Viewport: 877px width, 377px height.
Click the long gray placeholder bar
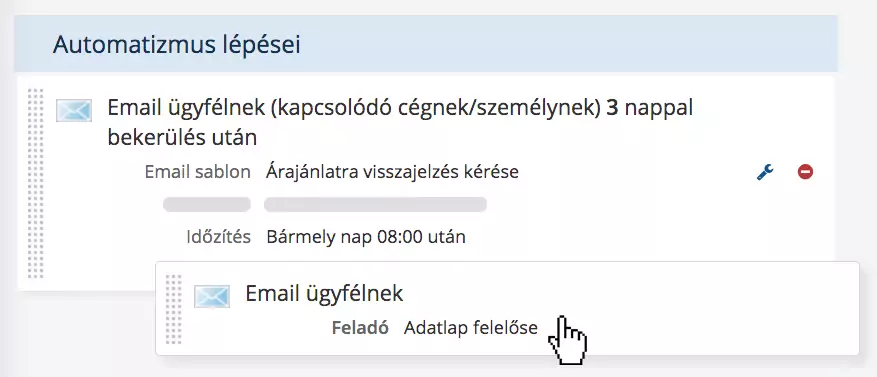375,205
